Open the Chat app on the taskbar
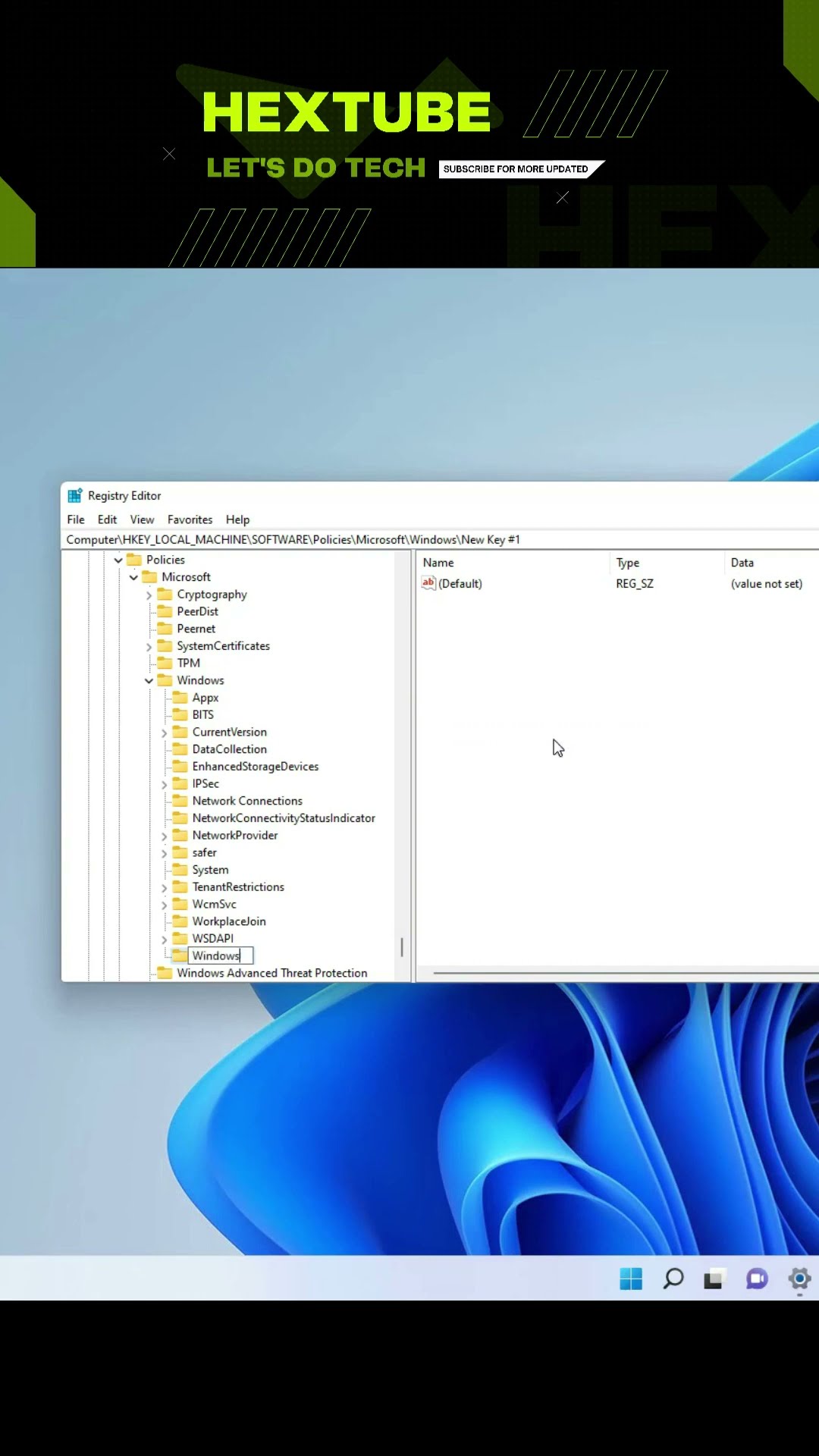This screenshot has width=819, height=1456. [757, 1279]
